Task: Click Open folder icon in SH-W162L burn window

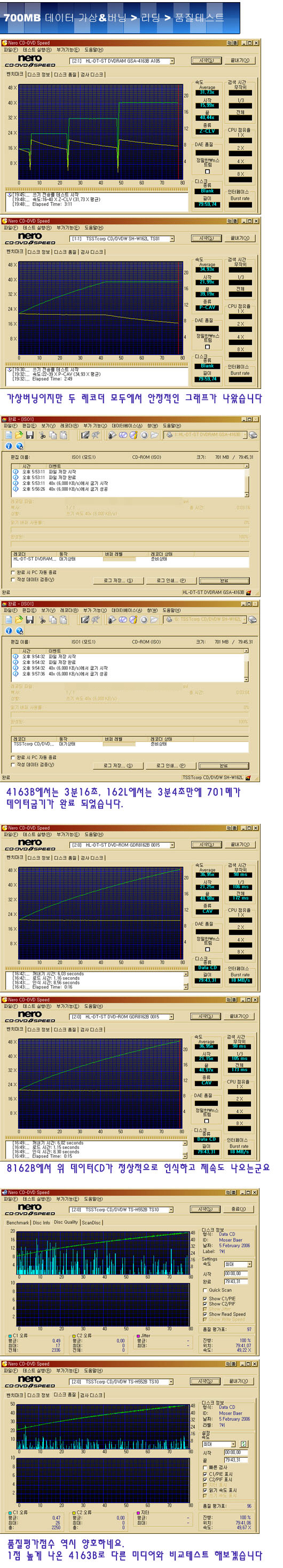Action: coord(19,619)
